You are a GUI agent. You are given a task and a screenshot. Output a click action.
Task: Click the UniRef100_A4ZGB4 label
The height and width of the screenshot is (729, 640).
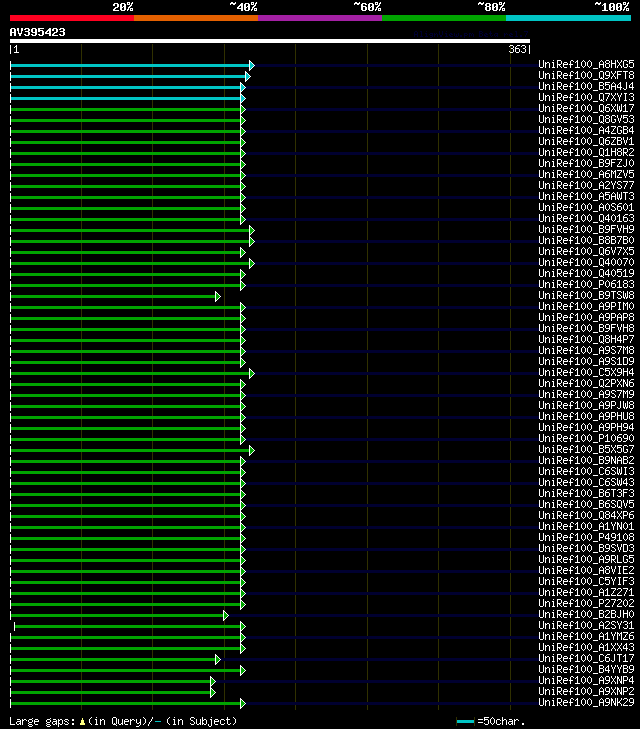coord(586,130)
